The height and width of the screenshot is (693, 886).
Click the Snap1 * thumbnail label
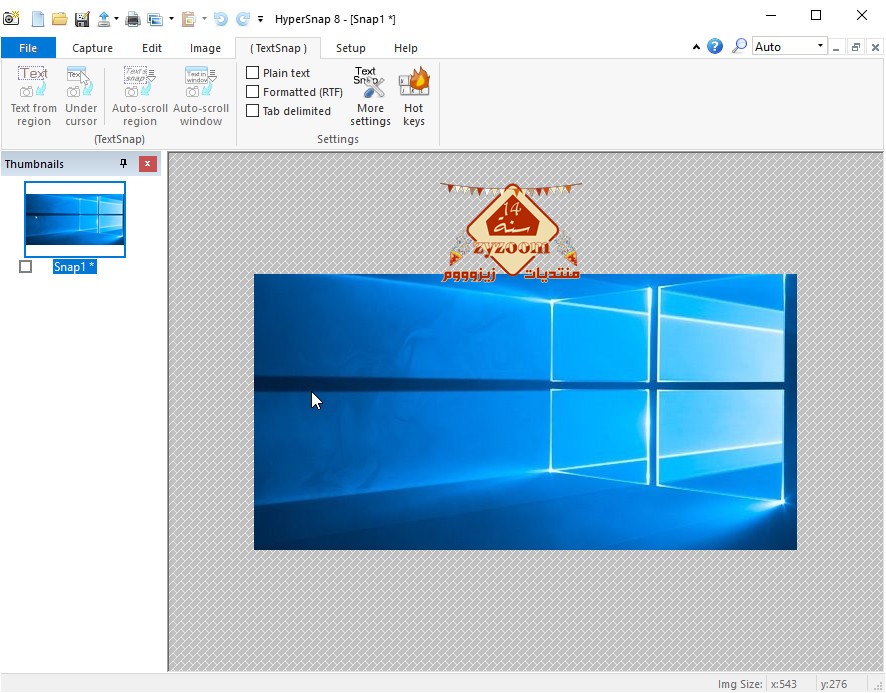coord(75,267)
